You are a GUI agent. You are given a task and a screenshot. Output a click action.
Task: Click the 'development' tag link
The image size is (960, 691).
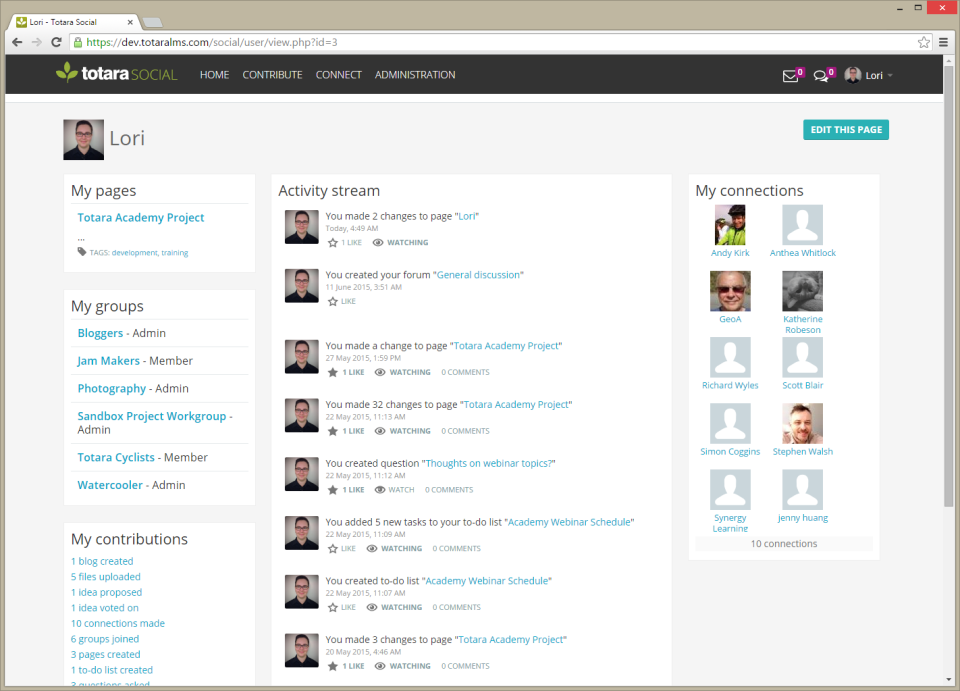[x=134, y=252]
